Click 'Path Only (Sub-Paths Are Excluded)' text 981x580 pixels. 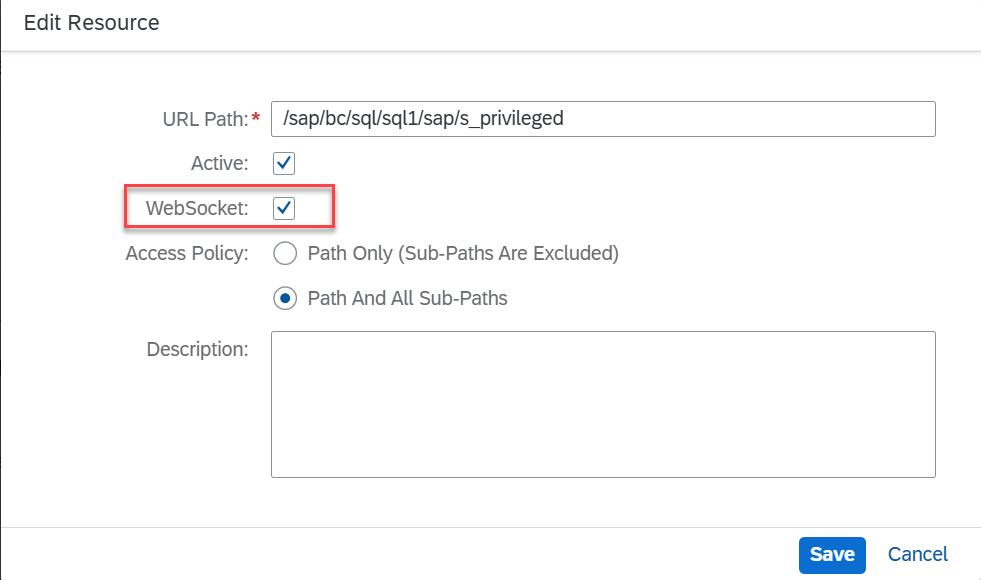click(463, 253)
